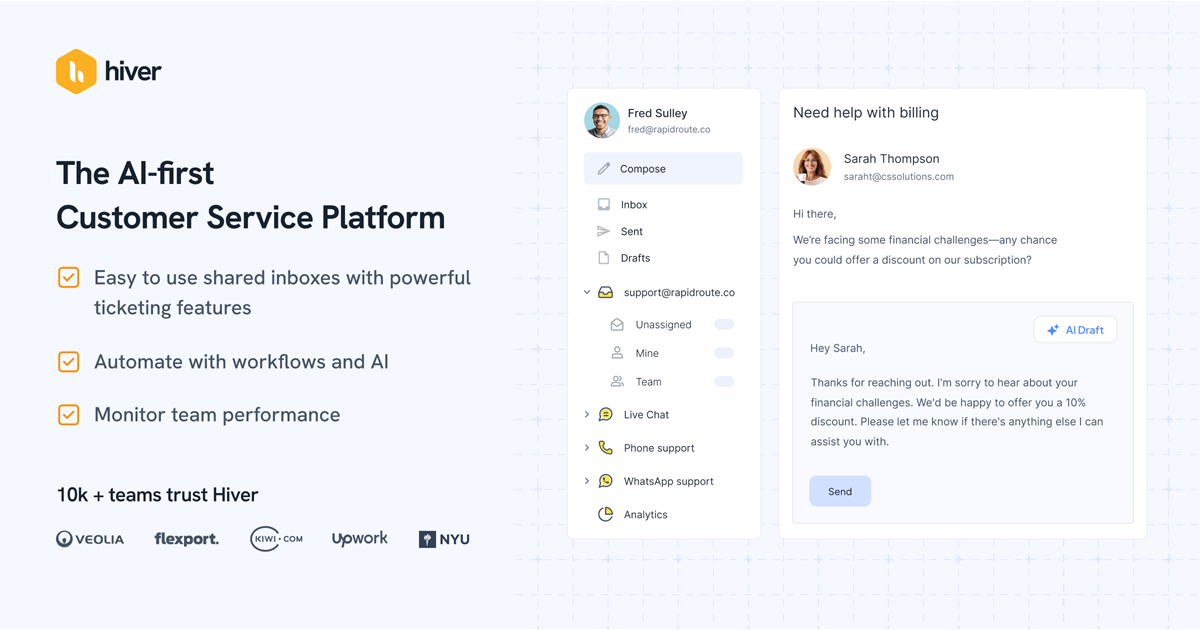The height and width of the screenshot is (630, 1200).
Task: Click Sarah Thompson's avatar photo
Action: pos(812,167)
